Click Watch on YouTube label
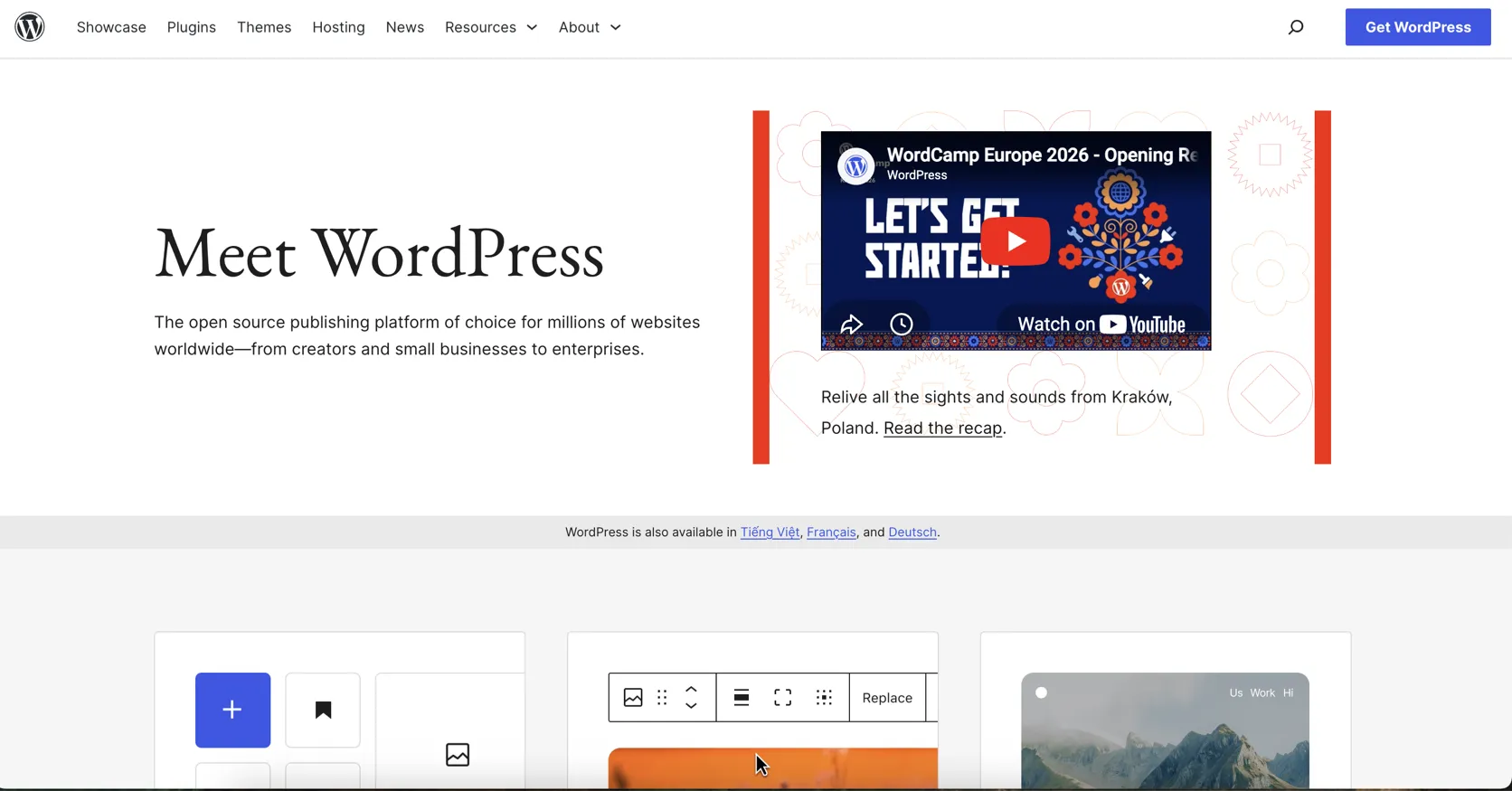The height and width of the screenshot is (791, 1512). click(1101, 325)
